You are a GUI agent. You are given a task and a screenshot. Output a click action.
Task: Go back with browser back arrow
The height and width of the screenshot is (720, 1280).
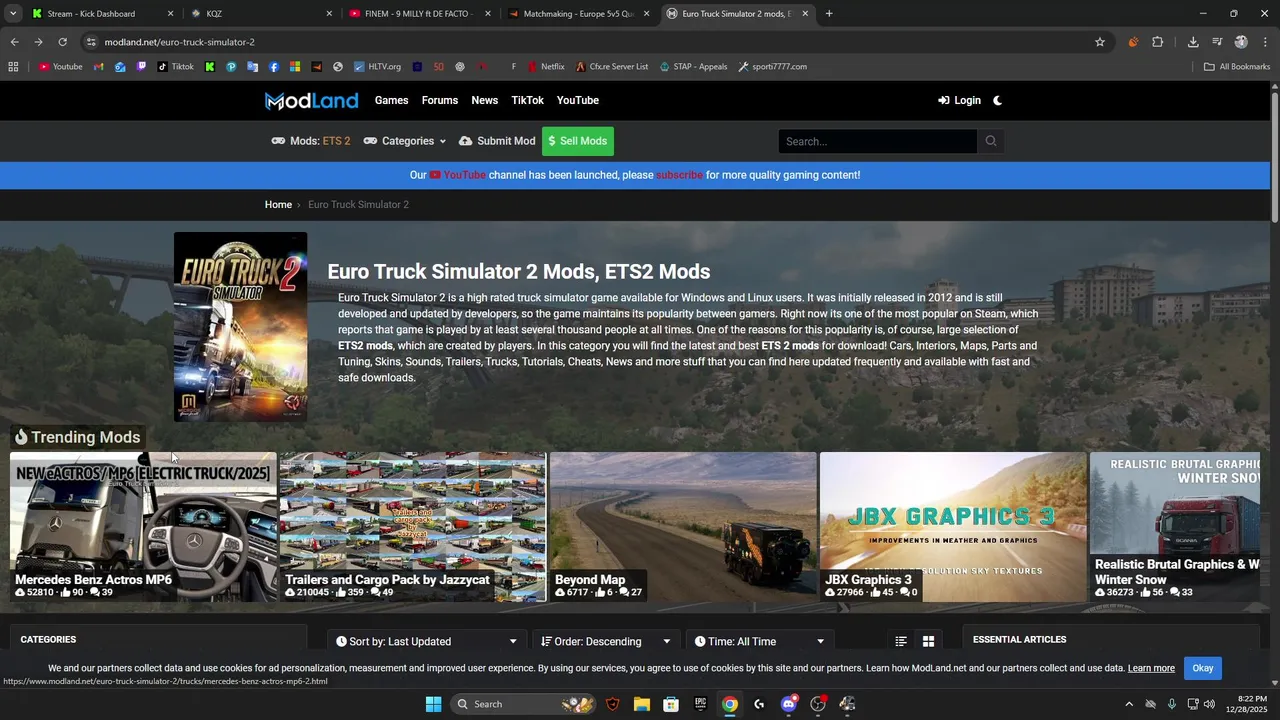click(x=14, y=42)
